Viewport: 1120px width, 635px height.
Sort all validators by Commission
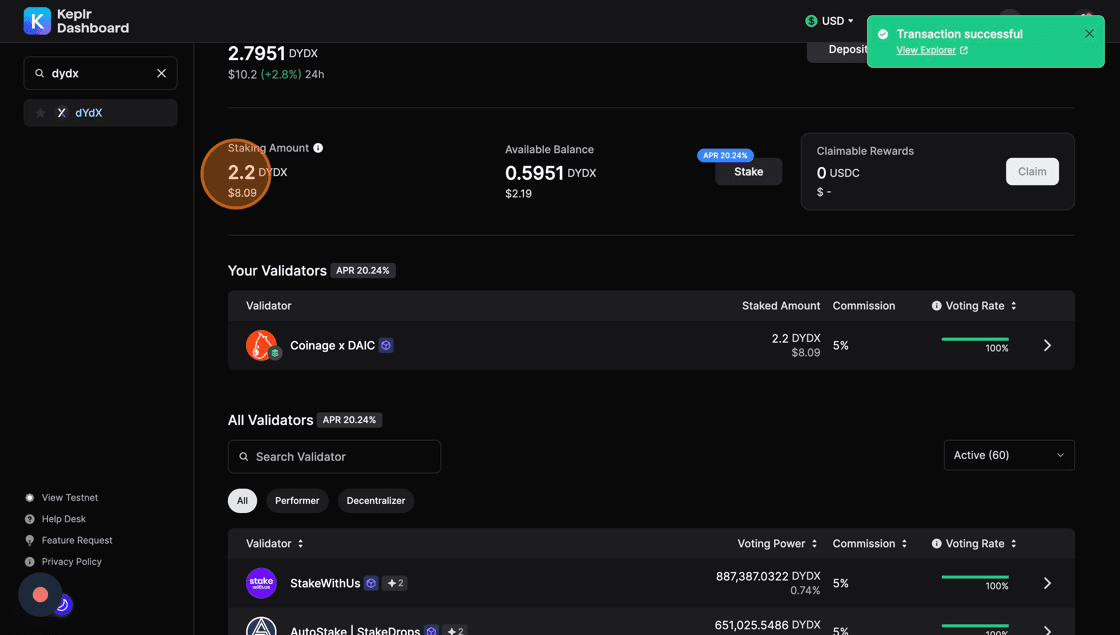pos(870,544)
